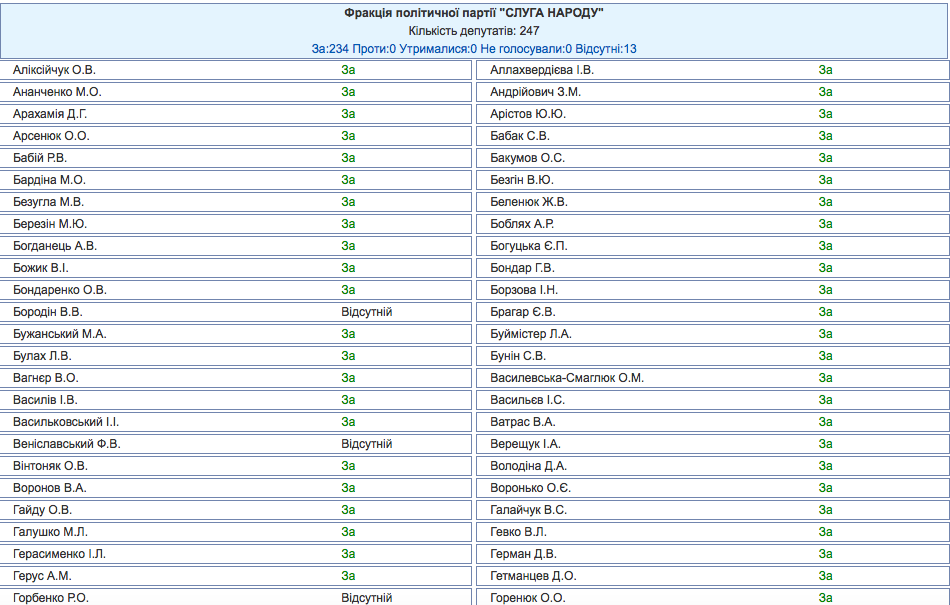Click the 'Відсутній' status for Бородін В.В.
This screenshot has height=605, width=950.
[366, 312]
